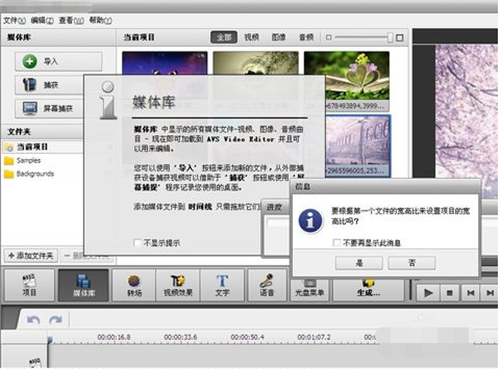Select the heart-shaped book flower thumbnail
This screenshot has height=369, width=500.
tap(347, 76)
